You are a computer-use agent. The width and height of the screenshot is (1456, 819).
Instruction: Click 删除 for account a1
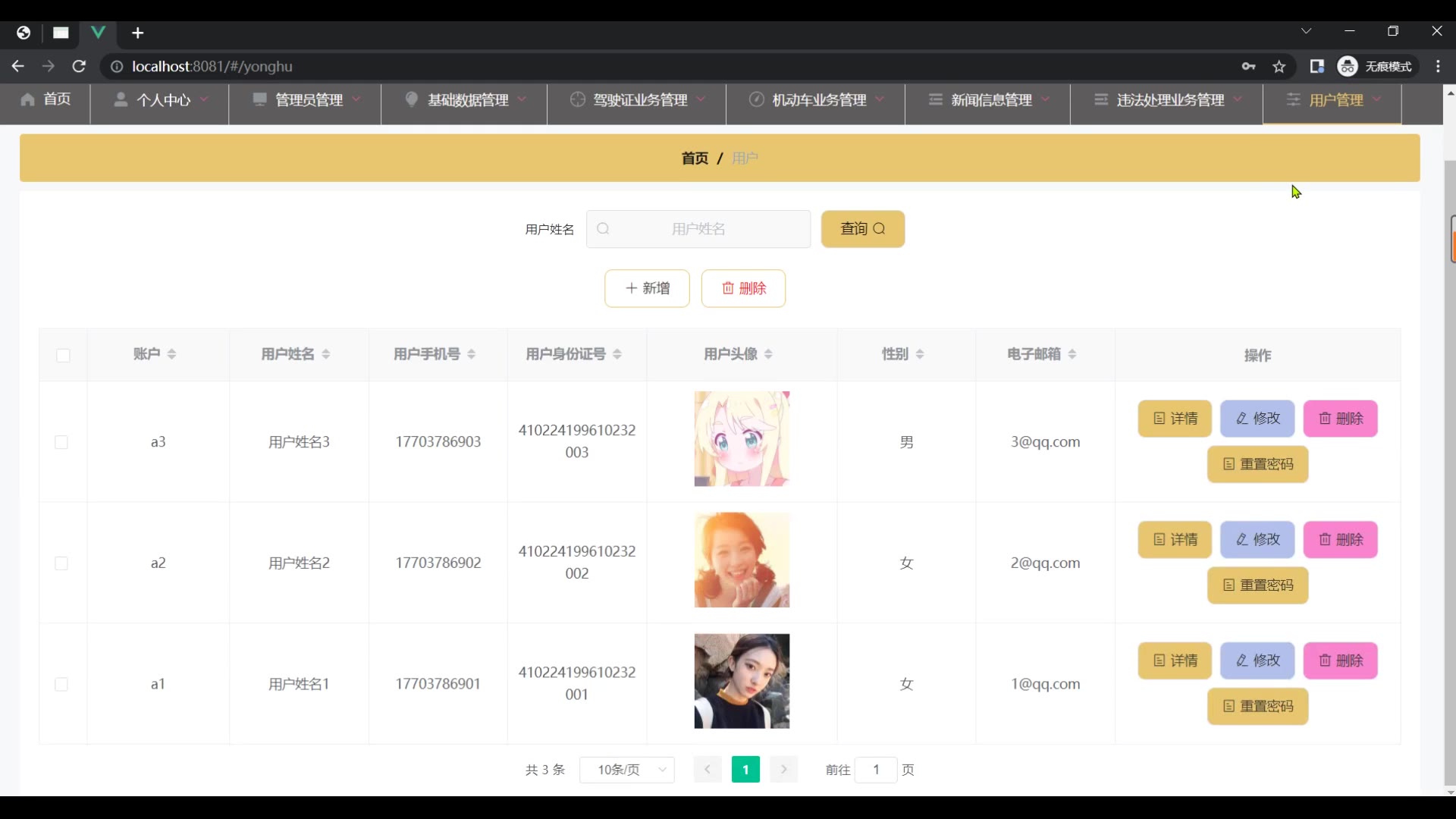[x=1341, y=661]
